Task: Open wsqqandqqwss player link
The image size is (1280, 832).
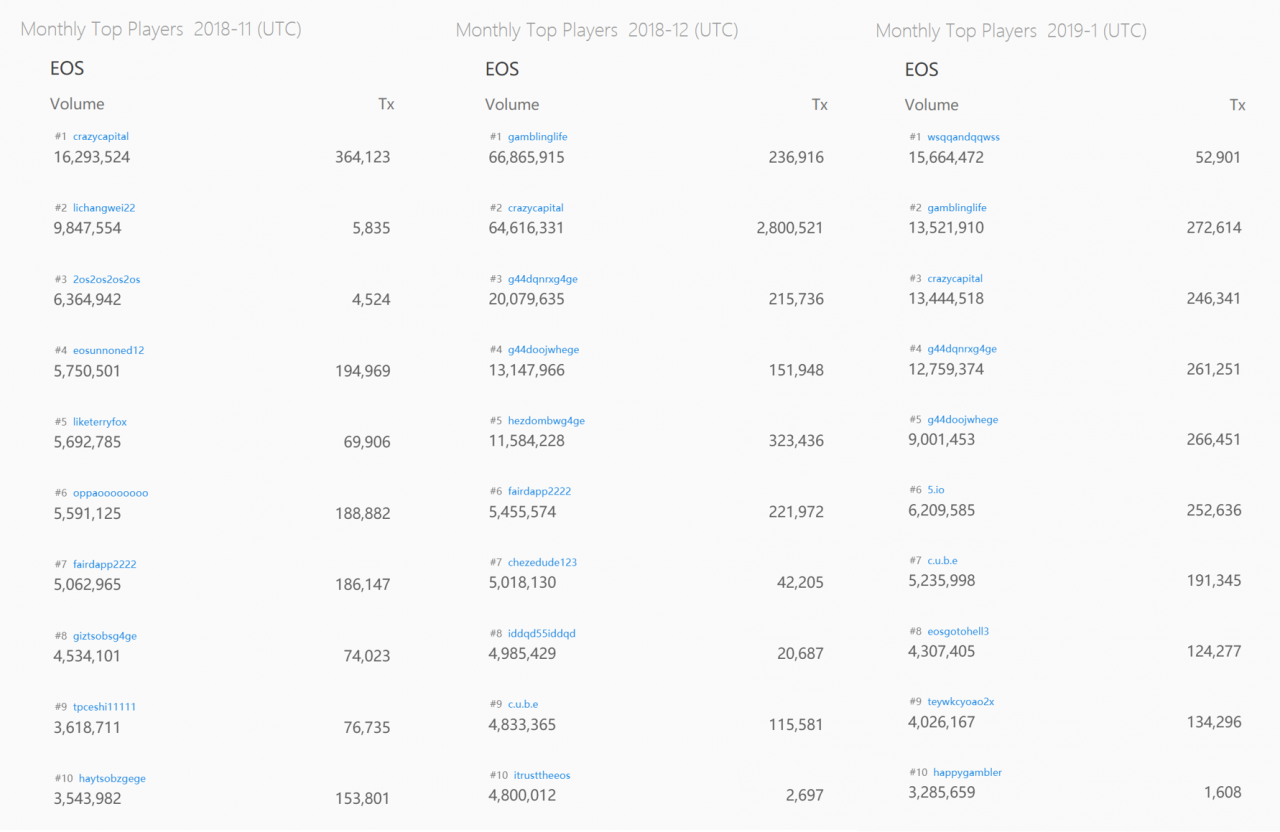Action: click(964, 137)
